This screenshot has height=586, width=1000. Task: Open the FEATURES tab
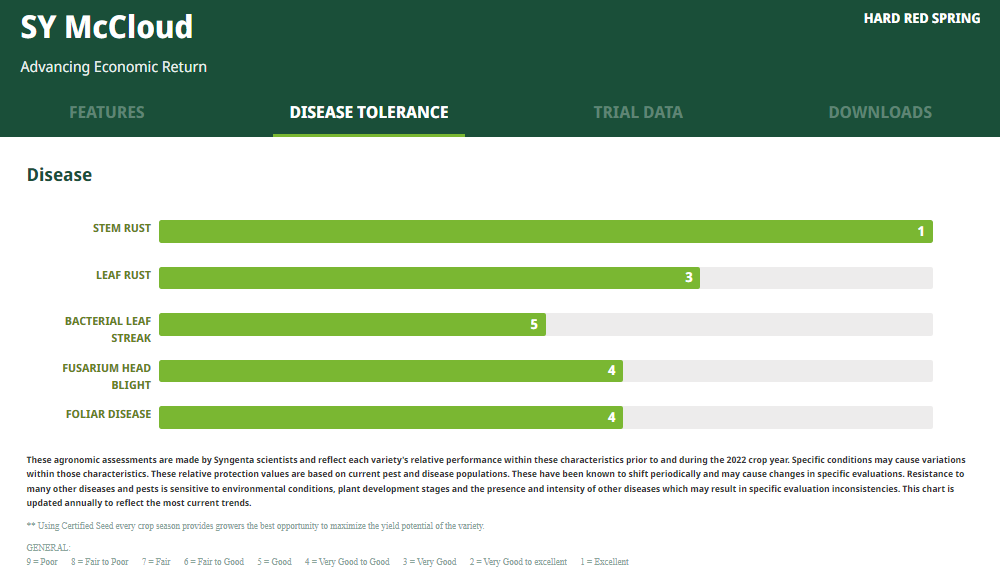(107, 112)
